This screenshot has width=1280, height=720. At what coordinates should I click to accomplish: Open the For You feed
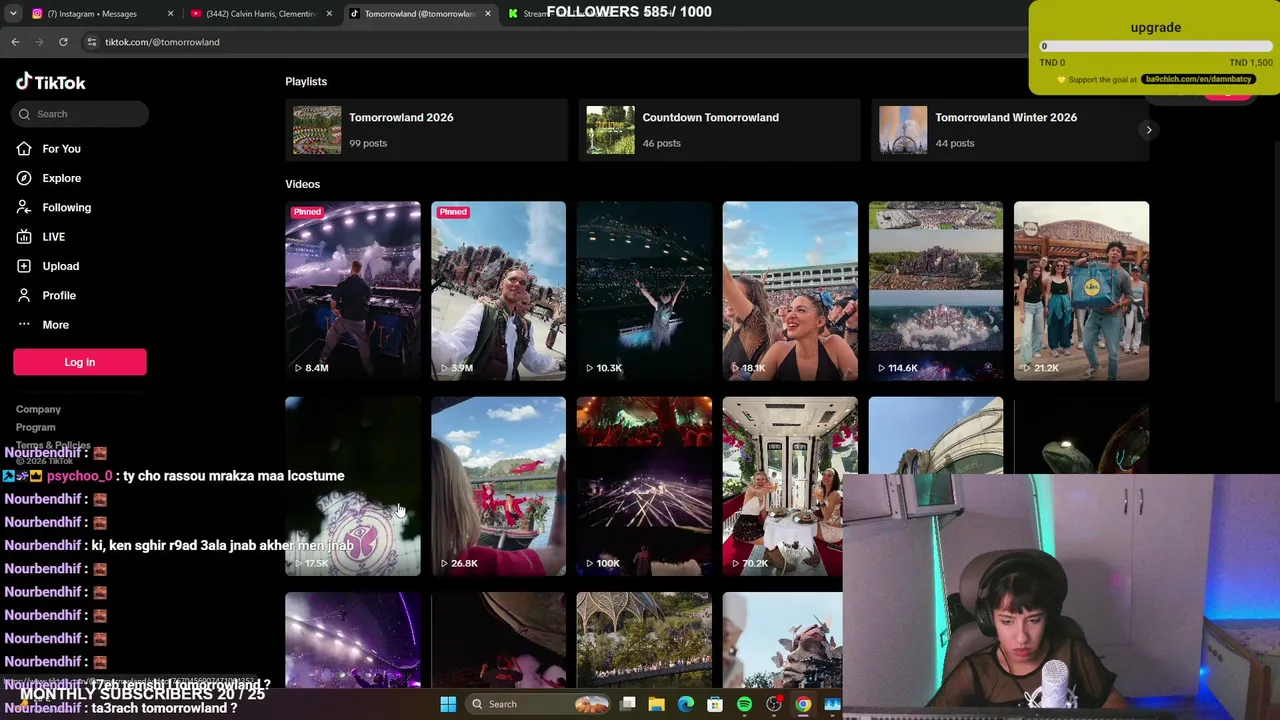point(61,149)
